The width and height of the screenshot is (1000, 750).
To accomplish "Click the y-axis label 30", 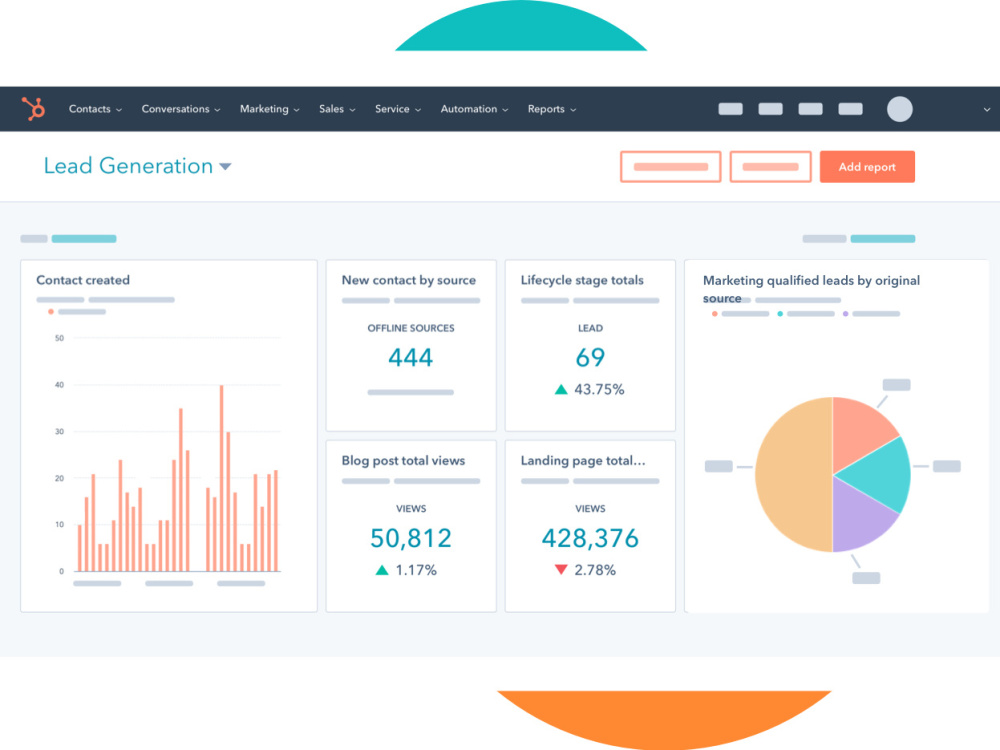I will click(x=59, y=432).
